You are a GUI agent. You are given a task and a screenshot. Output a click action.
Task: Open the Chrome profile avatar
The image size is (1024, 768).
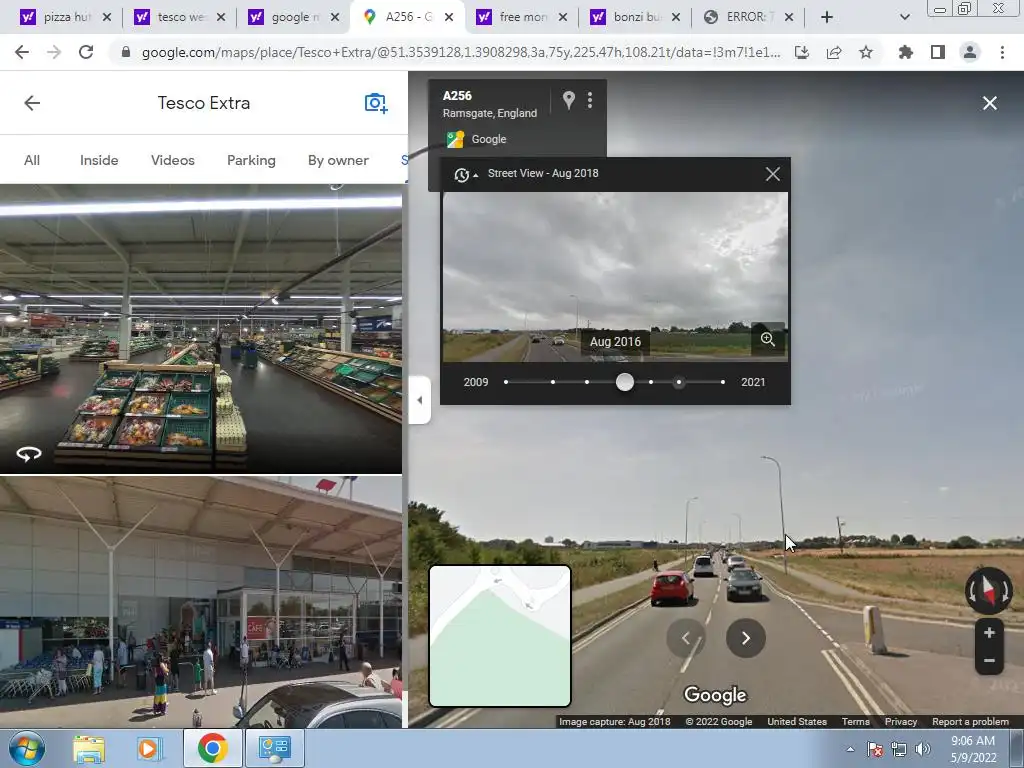coord(970,52)
